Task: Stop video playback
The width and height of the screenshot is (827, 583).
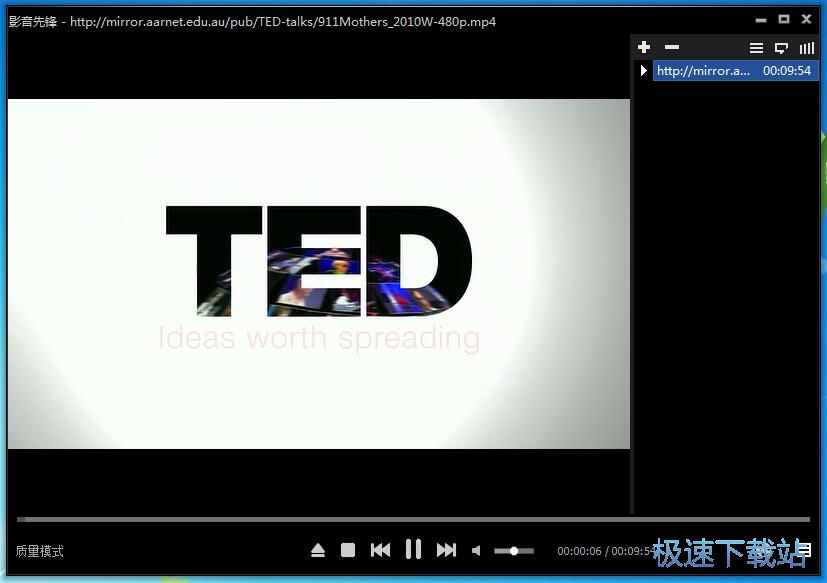Action: coord(348,550)
